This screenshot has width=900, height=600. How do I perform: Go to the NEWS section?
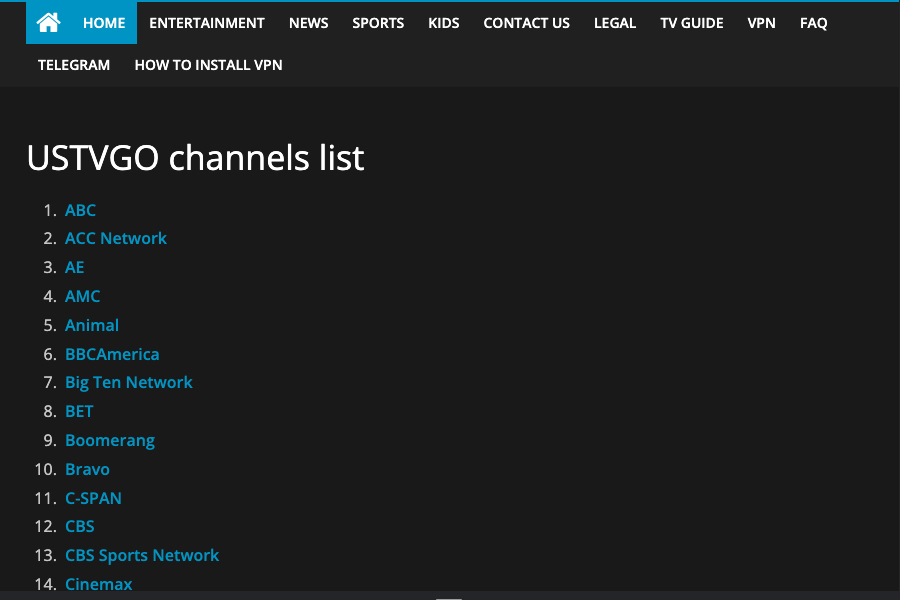click(x=308, y=23)
